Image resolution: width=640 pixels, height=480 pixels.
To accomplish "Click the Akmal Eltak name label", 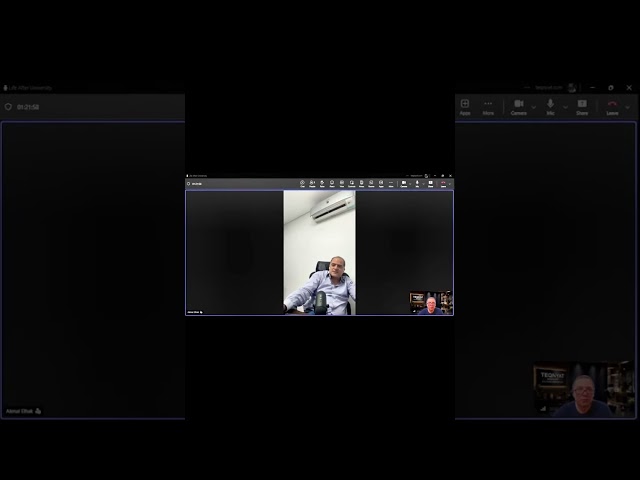I will [23, 411].
